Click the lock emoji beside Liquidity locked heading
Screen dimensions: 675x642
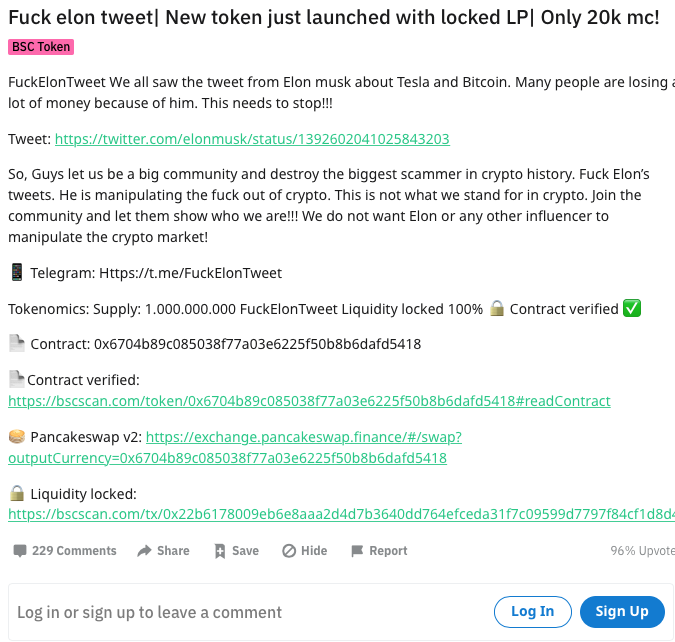tap(17, 493)
